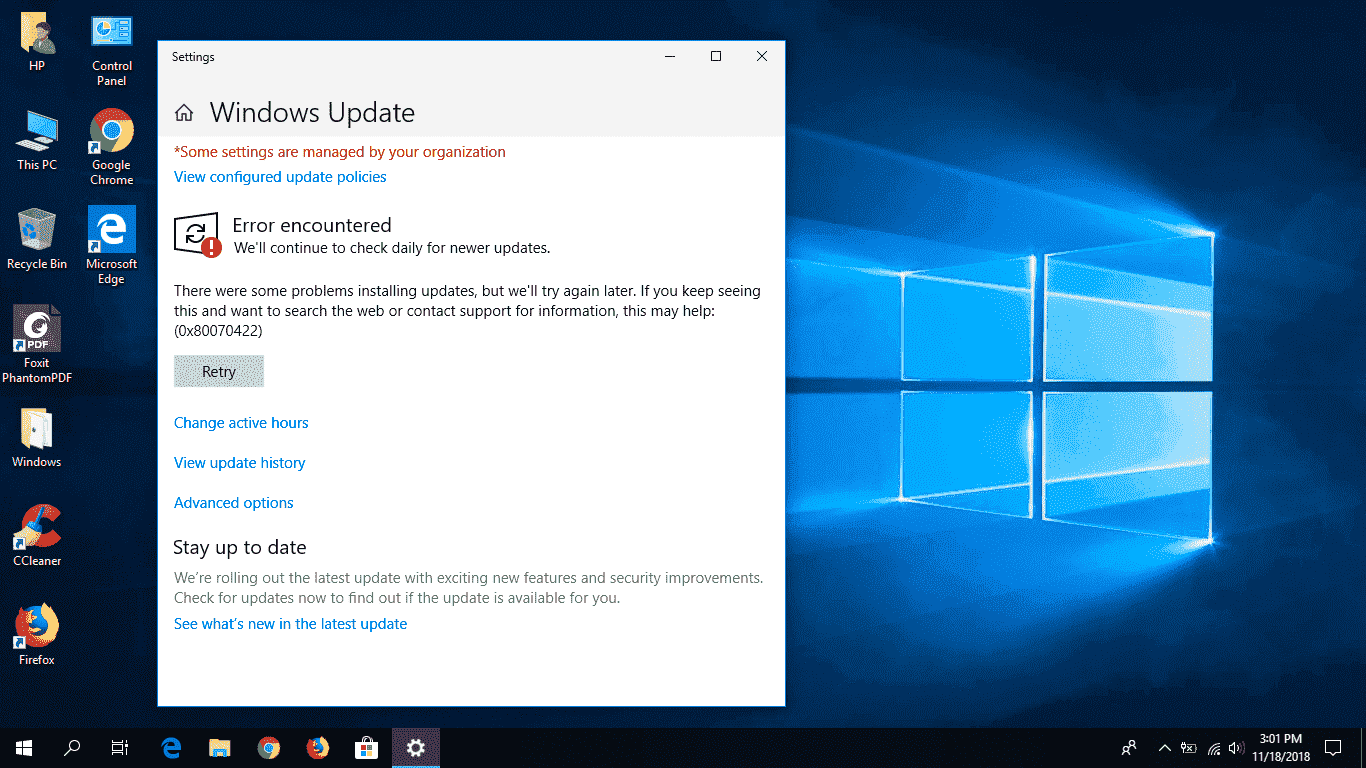The width and height of the screenshot is (1366, 768).
Task: Click the managed by your organization notice
Action: point(340,152)
